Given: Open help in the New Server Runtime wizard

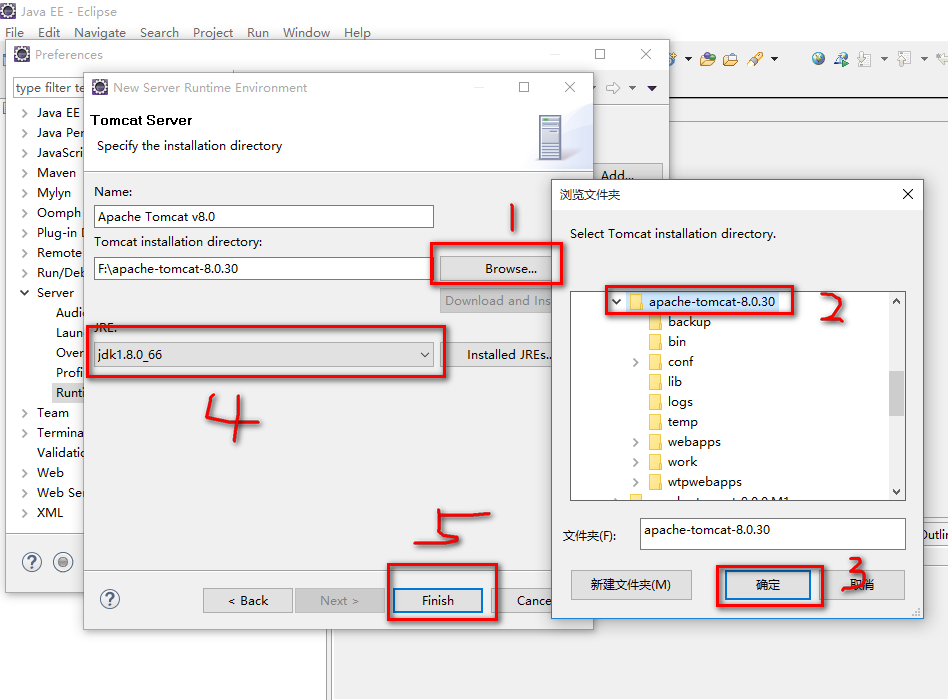Looking at the screenshot, I should click(x=109, y=600).
